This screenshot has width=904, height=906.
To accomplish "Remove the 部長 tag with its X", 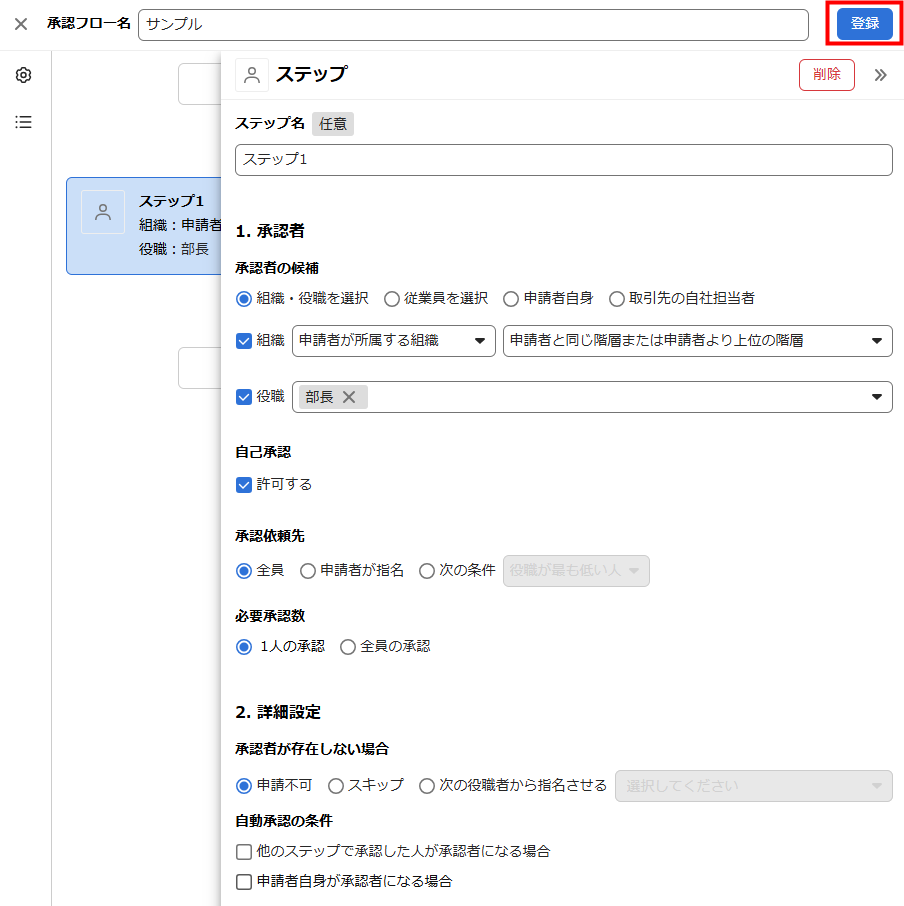I will (349, 397).
